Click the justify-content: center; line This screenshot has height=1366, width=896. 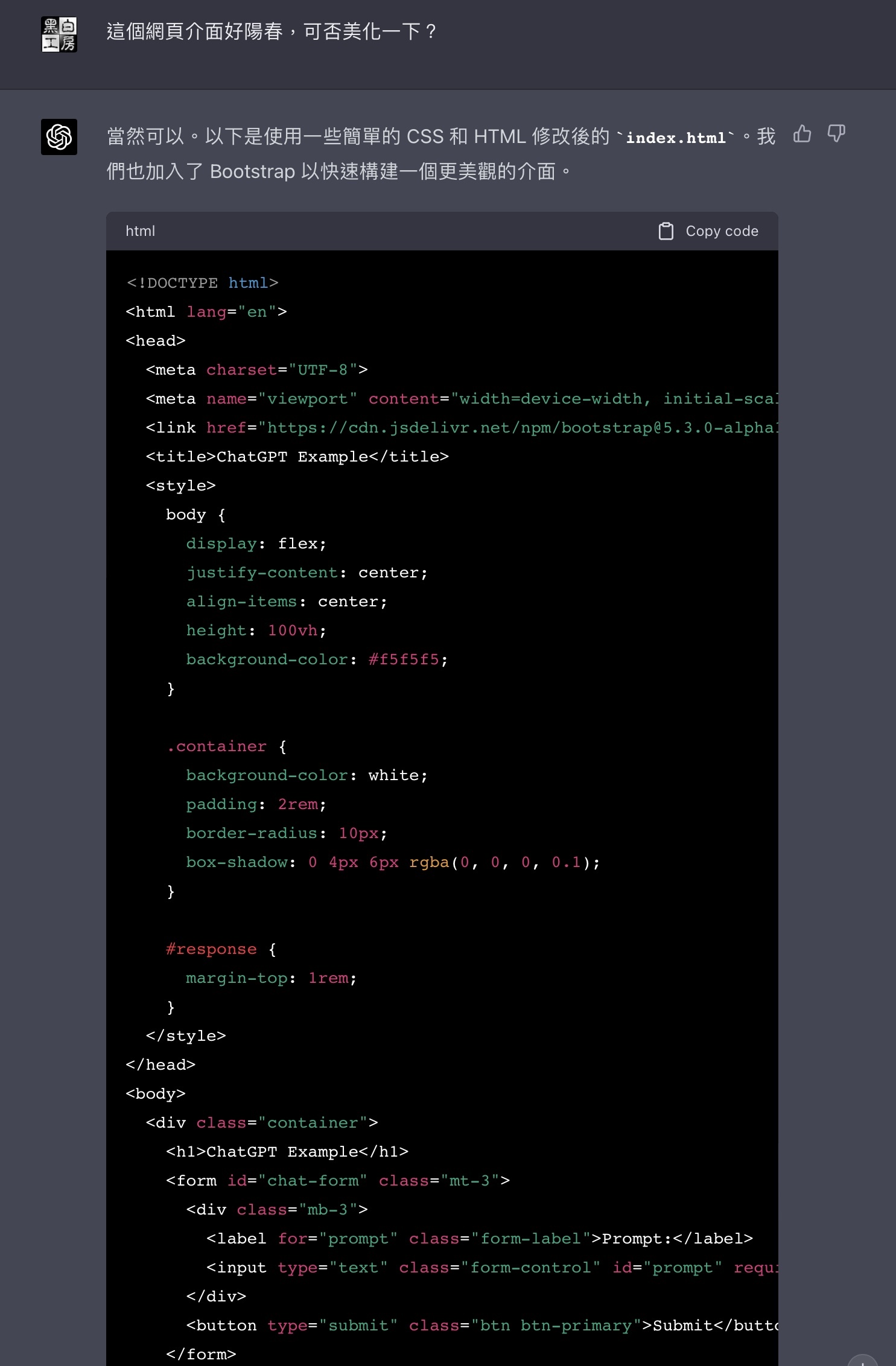coord(307,573)
